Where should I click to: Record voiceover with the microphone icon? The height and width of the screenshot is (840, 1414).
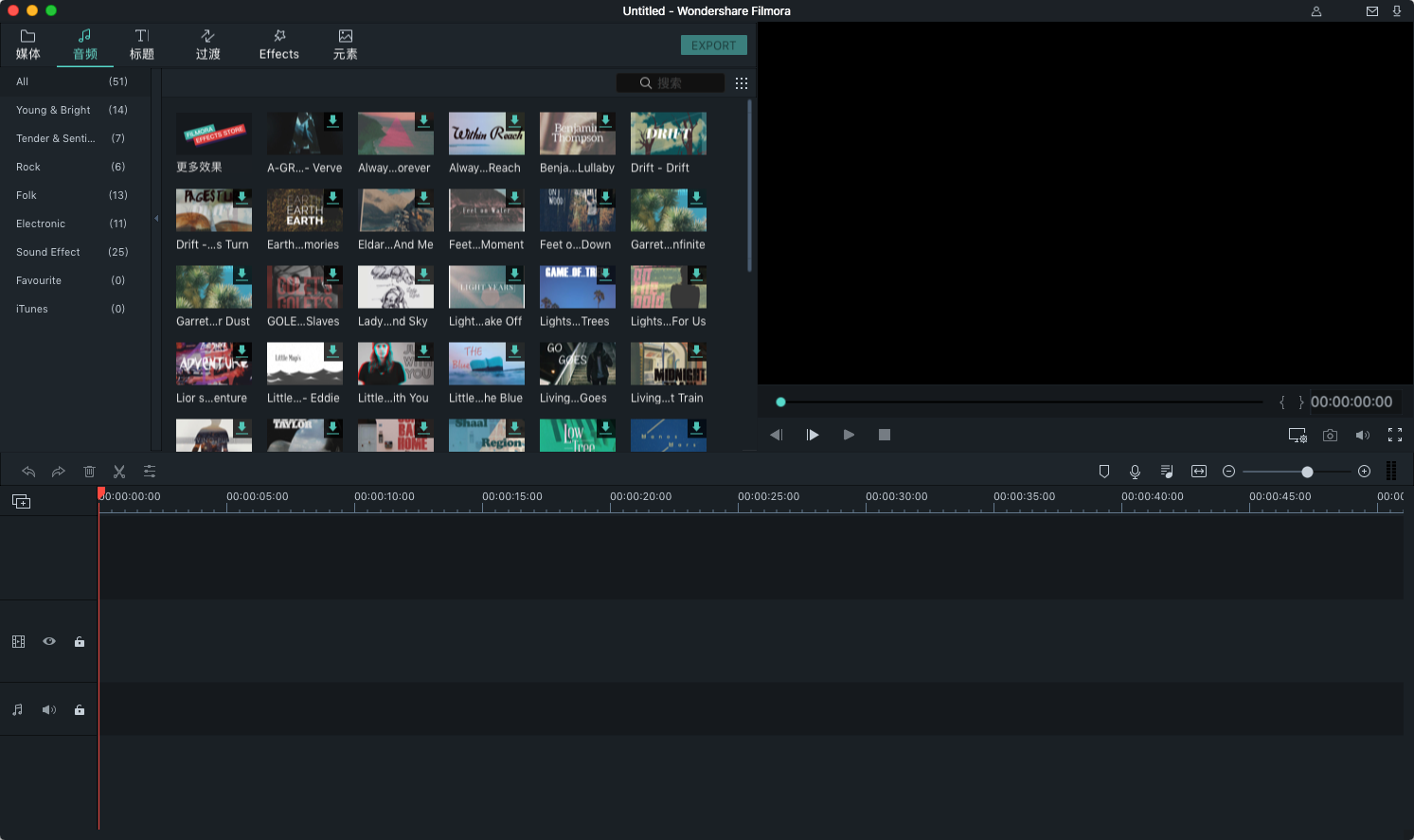click(1135, 471)
